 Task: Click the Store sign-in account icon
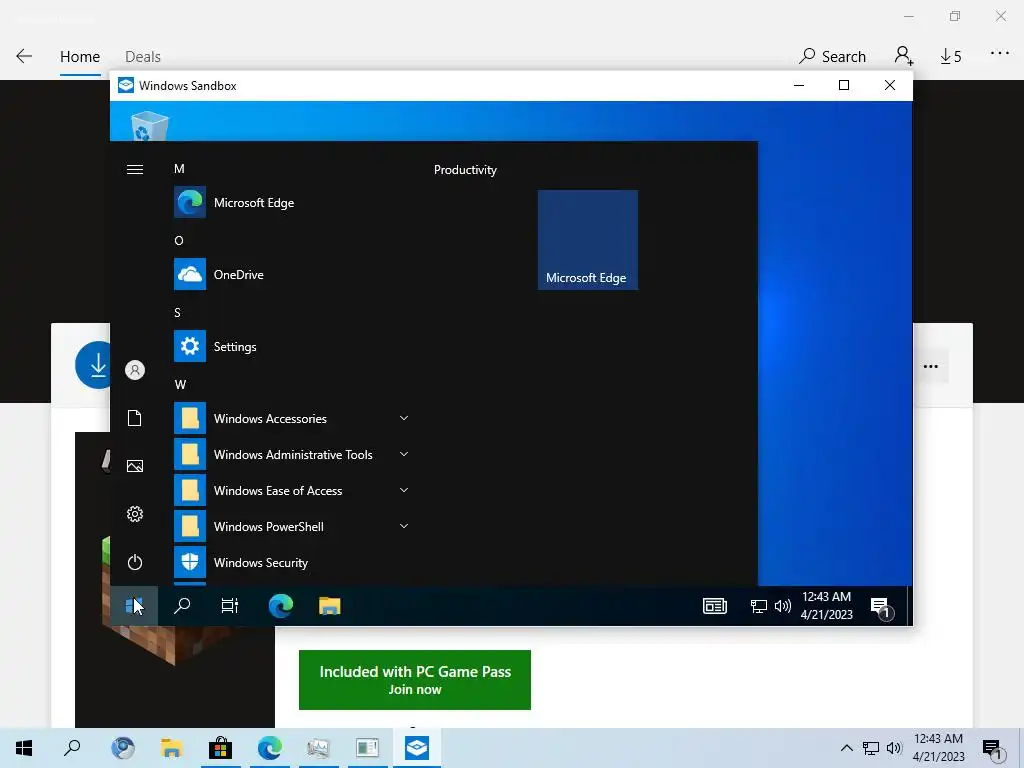point(904,56)
